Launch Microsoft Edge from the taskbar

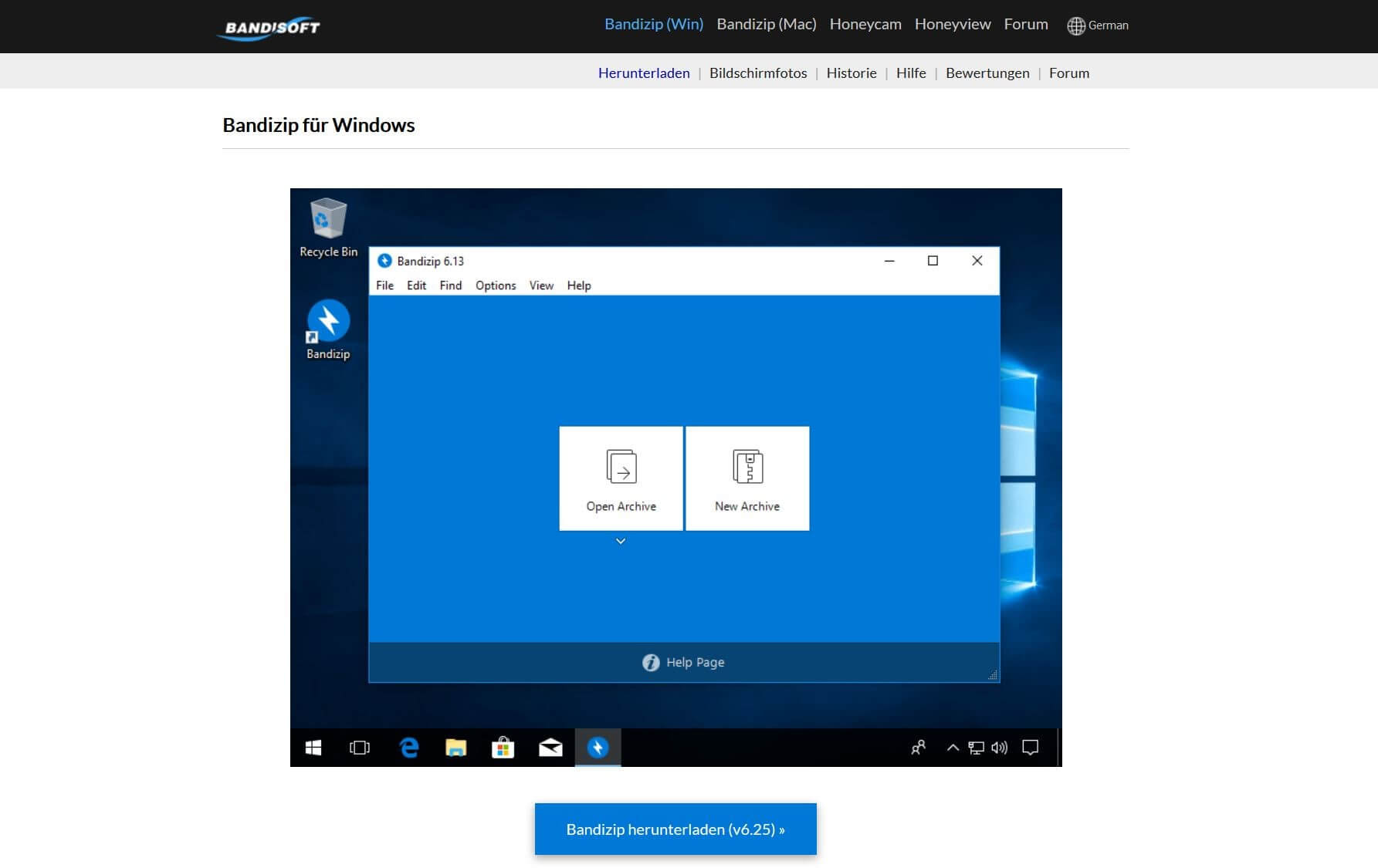click(x=408, y=748)
